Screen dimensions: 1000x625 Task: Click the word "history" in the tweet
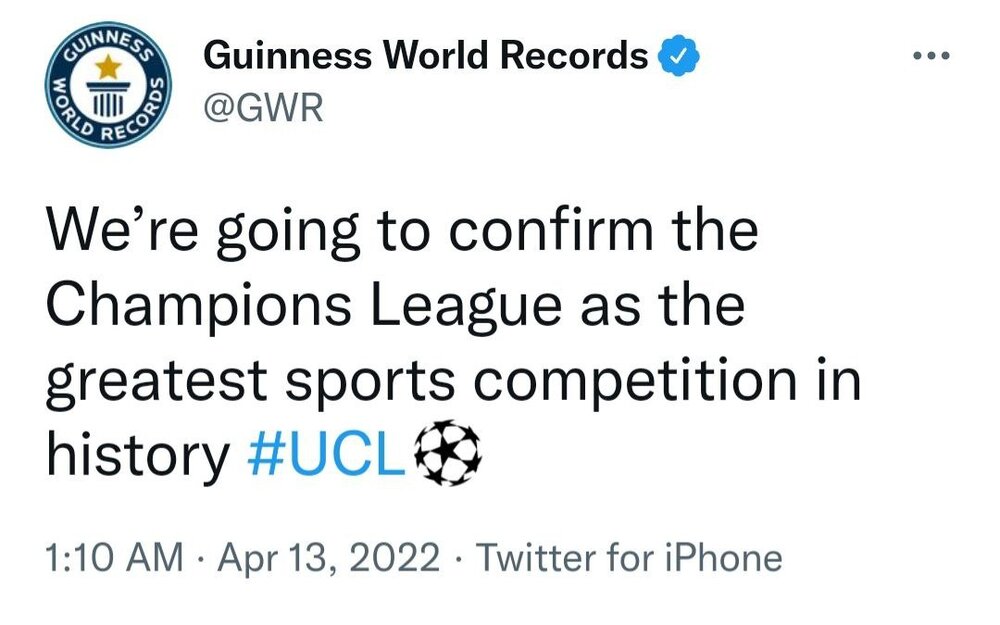tap(138, 455)
